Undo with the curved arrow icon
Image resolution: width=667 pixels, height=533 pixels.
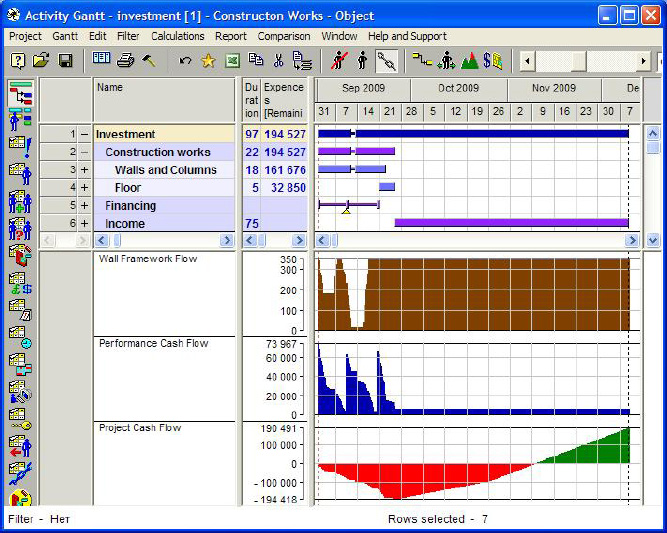tap(185, 61)
